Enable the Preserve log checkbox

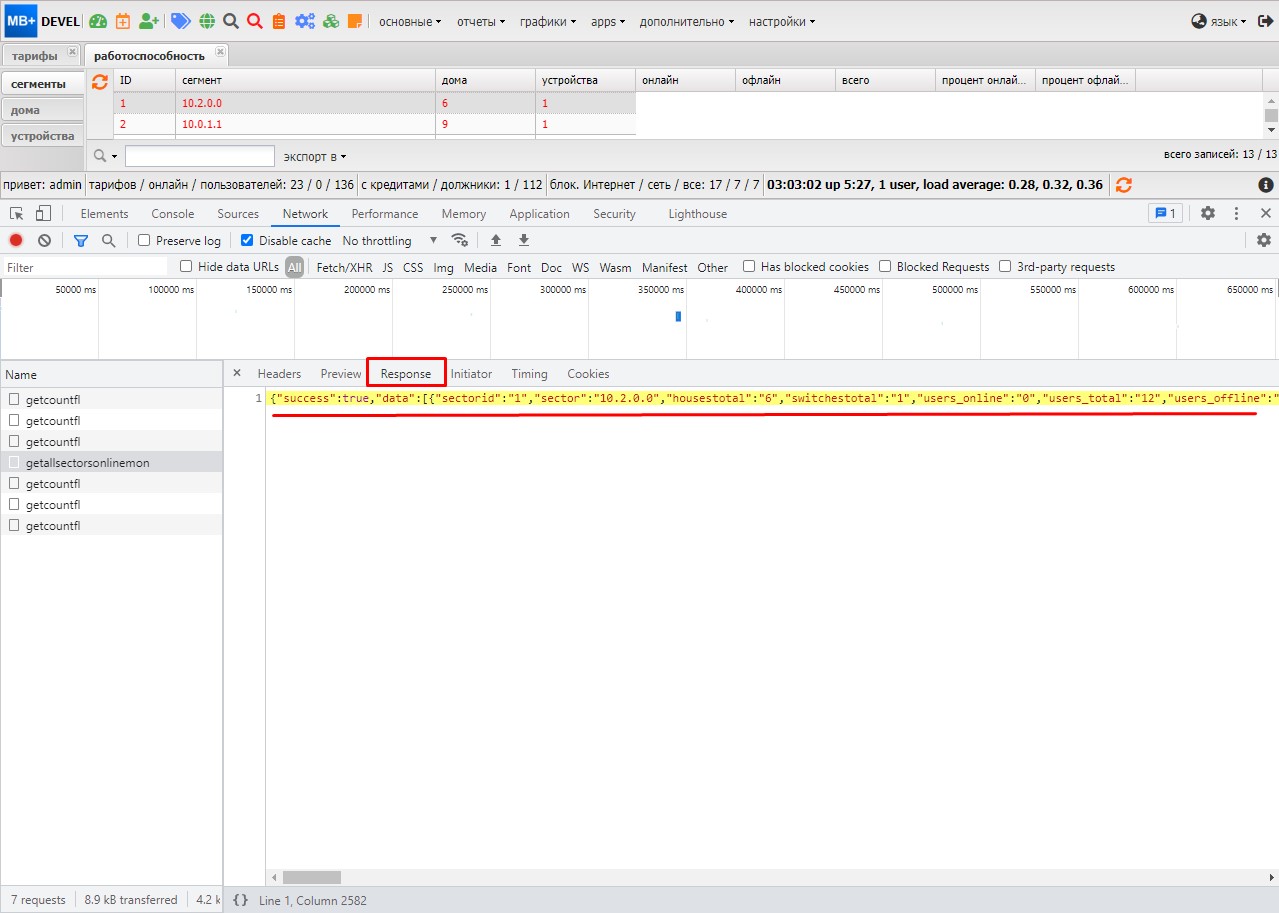click(144, 241)
